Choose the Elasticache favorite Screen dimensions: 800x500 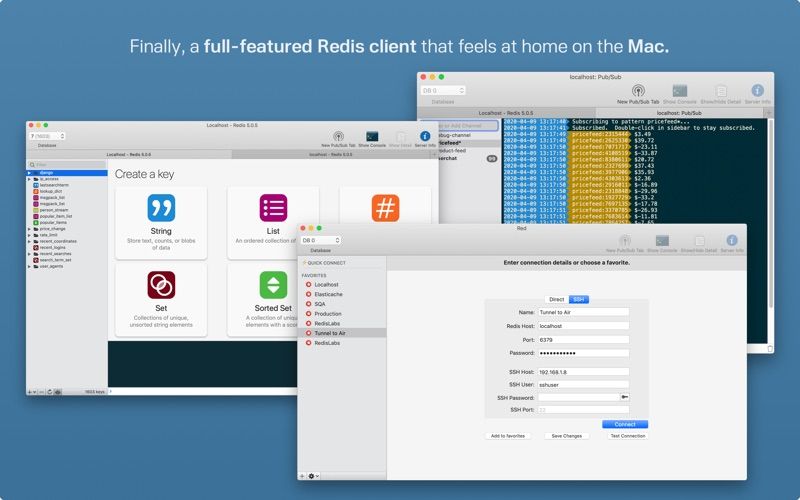click(329, 294)
